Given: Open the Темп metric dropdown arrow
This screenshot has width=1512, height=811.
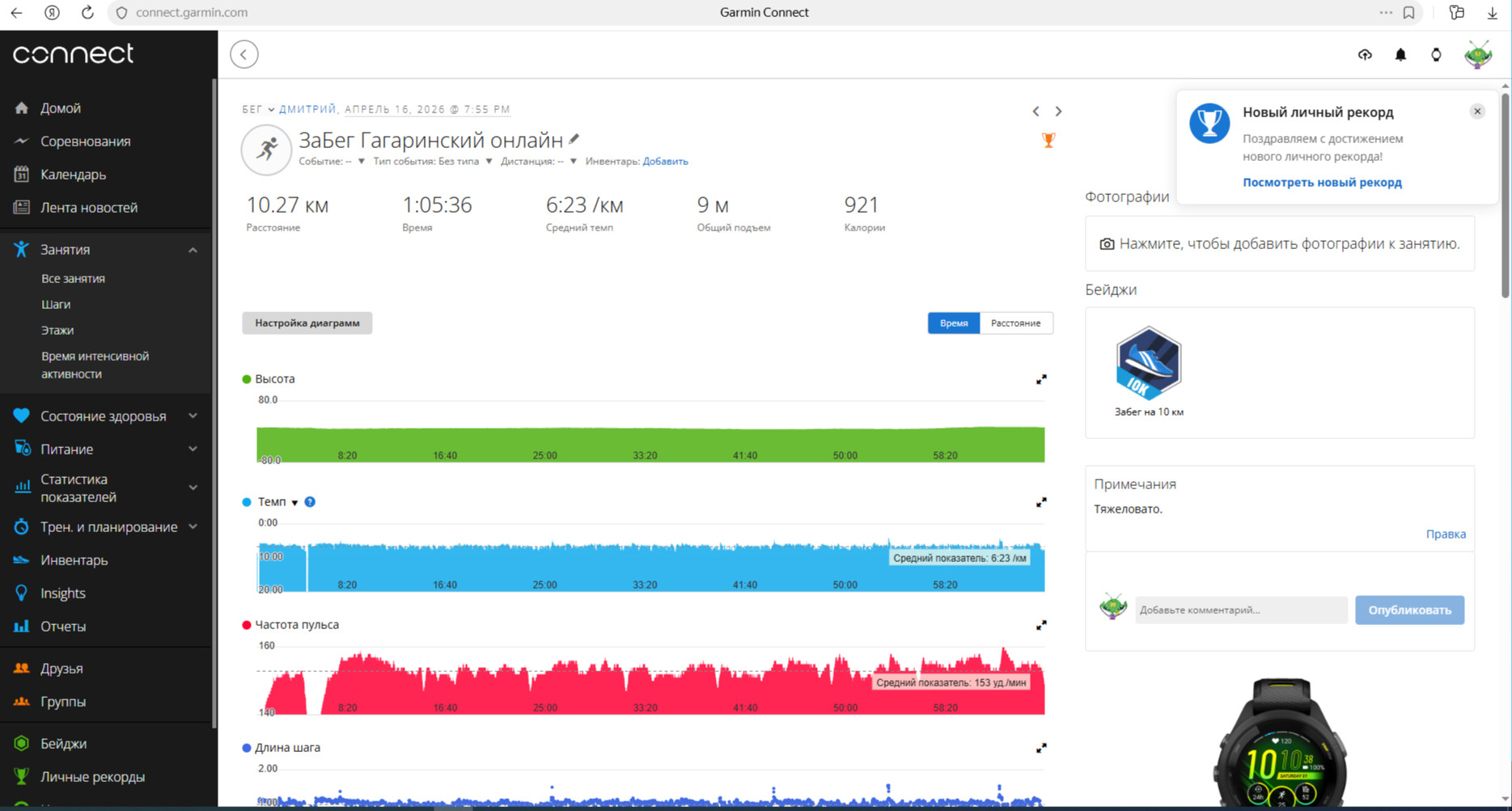Looking at the screenshot, I should click(294, 503).
